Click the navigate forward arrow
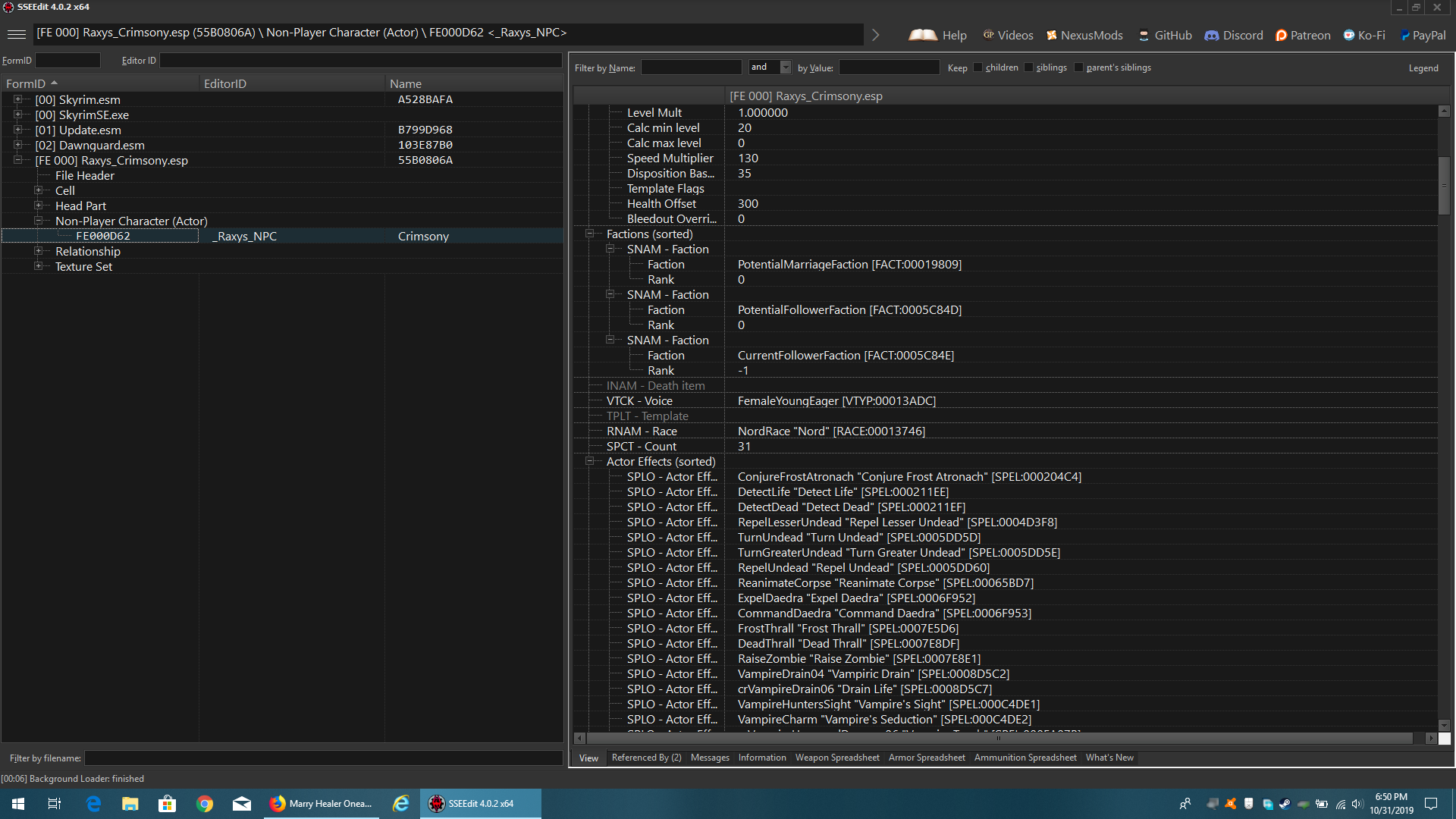The image size is (1456, 819). click(876, 35)
